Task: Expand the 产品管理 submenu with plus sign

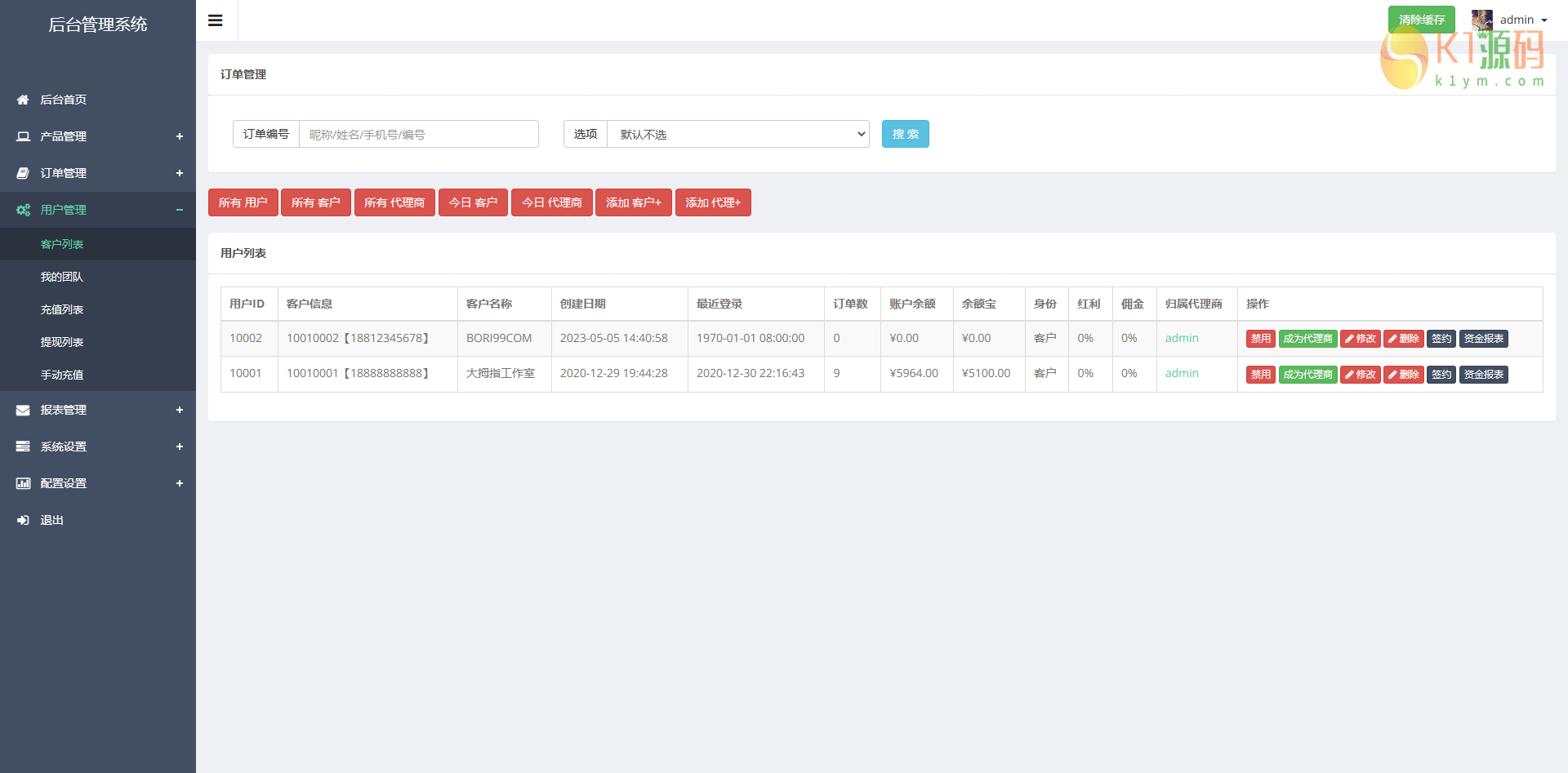Action: (x=180, y=136)
